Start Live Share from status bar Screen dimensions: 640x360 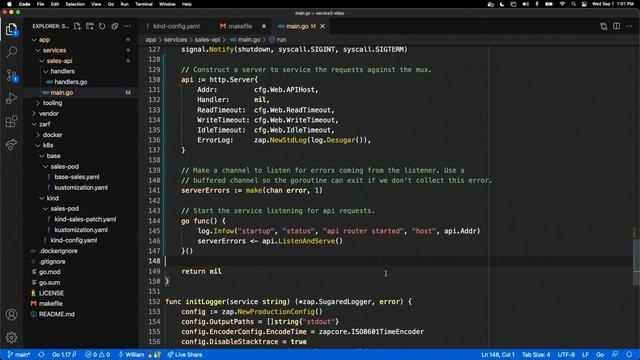(185, 355)
